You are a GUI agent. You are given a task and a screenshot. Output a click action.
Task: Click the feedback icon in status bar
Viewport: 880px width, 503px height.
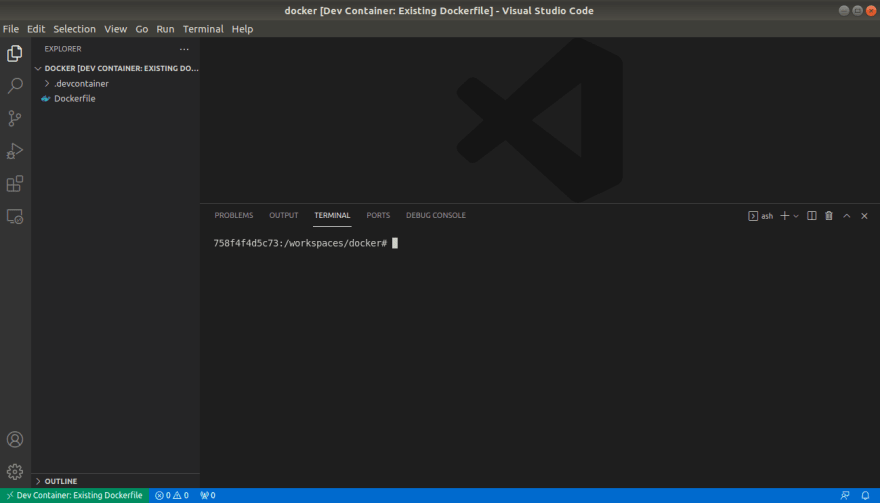845,495
